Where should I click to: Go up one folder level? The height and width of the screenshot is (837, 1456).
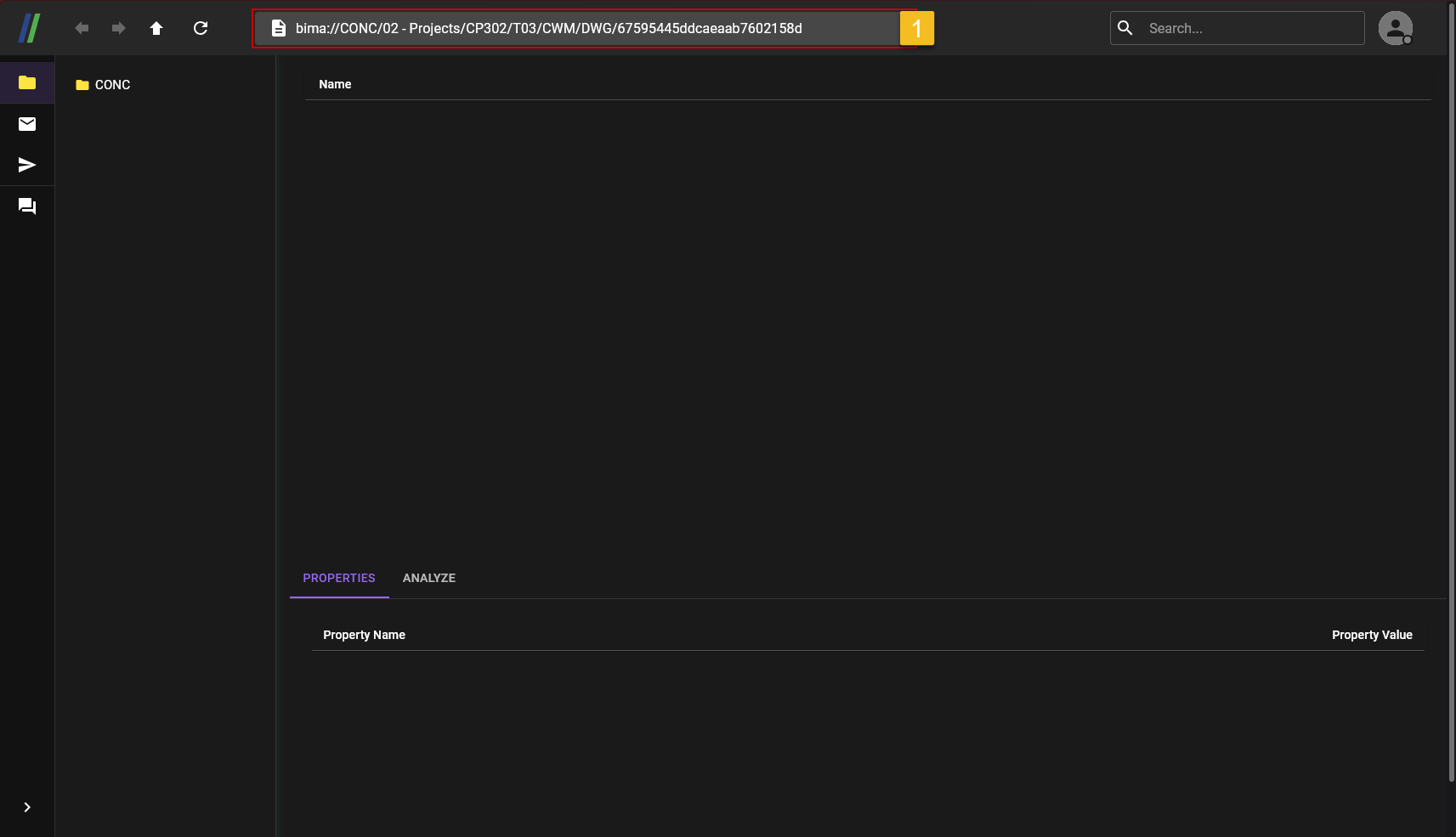156,28
